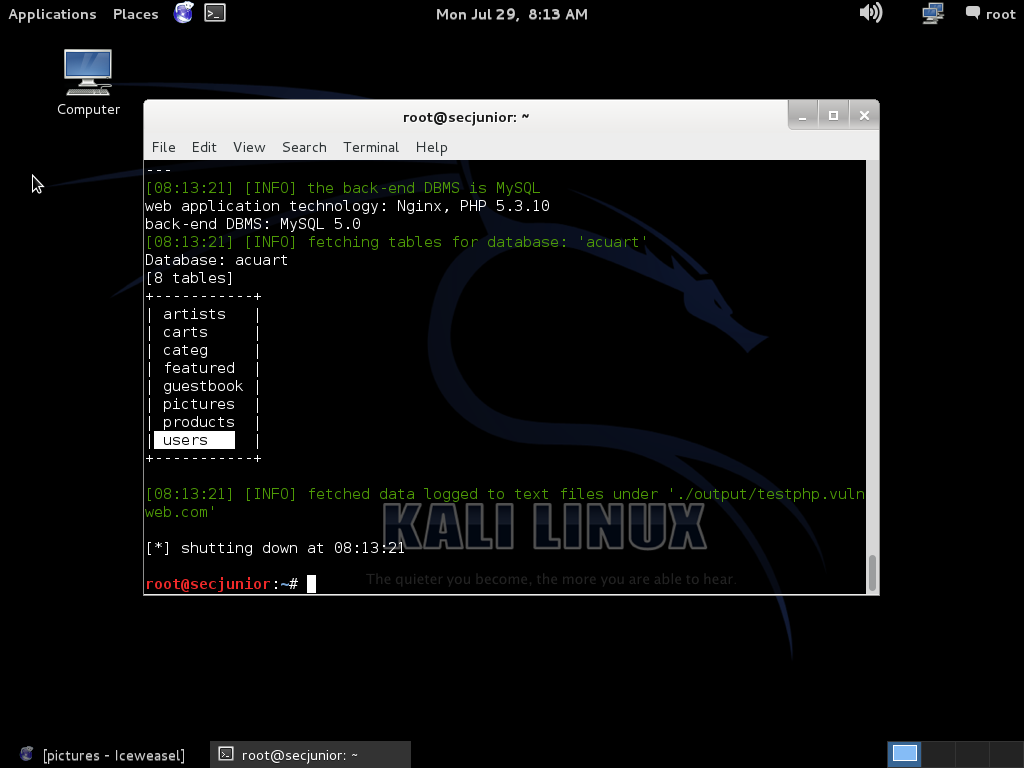Click 'the back-end DBMS is MySQL' line
Image resolution: width=1024 pixels, height=768 pixels.
coord(343,188)
